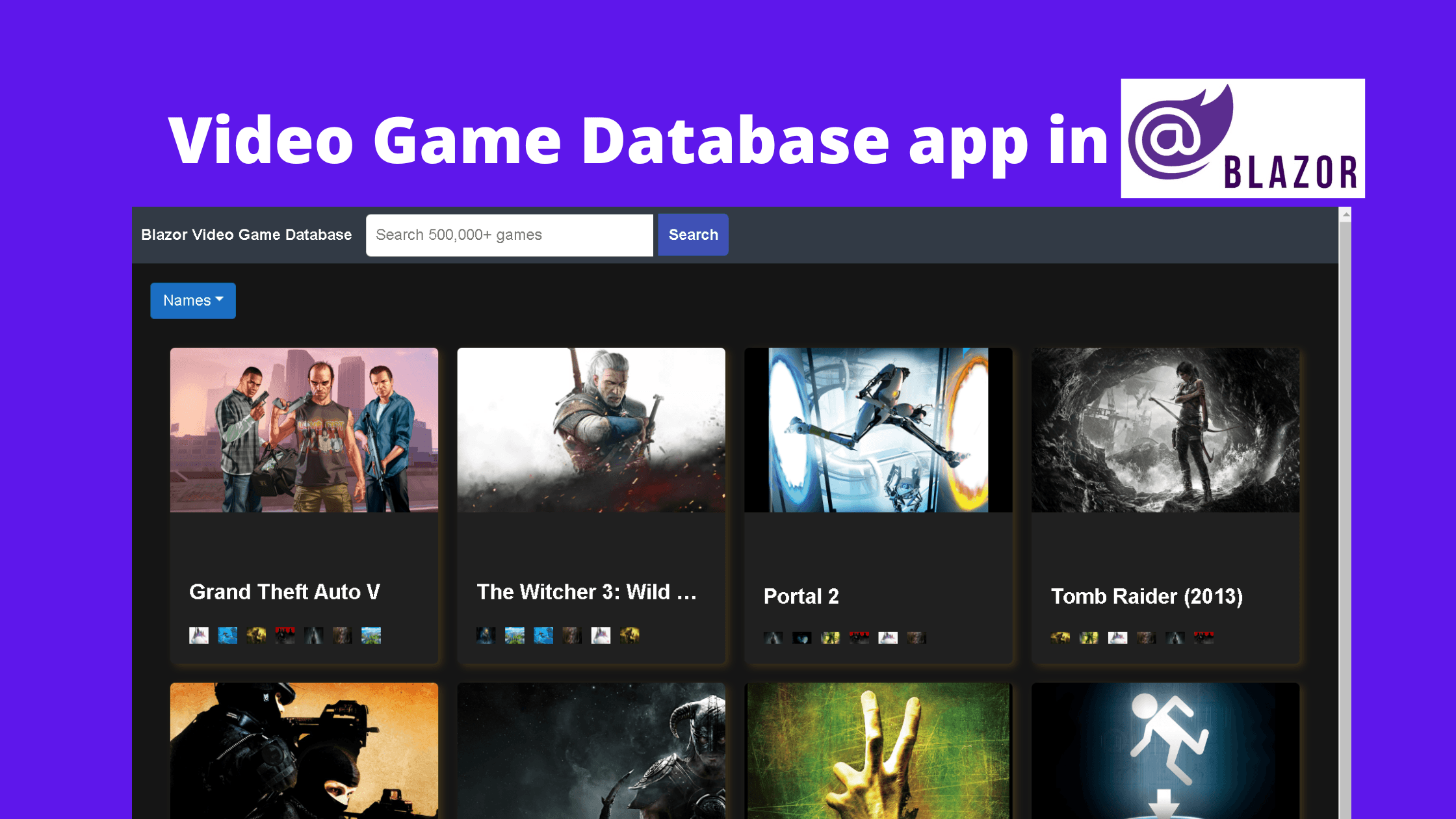The image size is (1456, 819).
Task: Click the game search input field
Action: 510,235
